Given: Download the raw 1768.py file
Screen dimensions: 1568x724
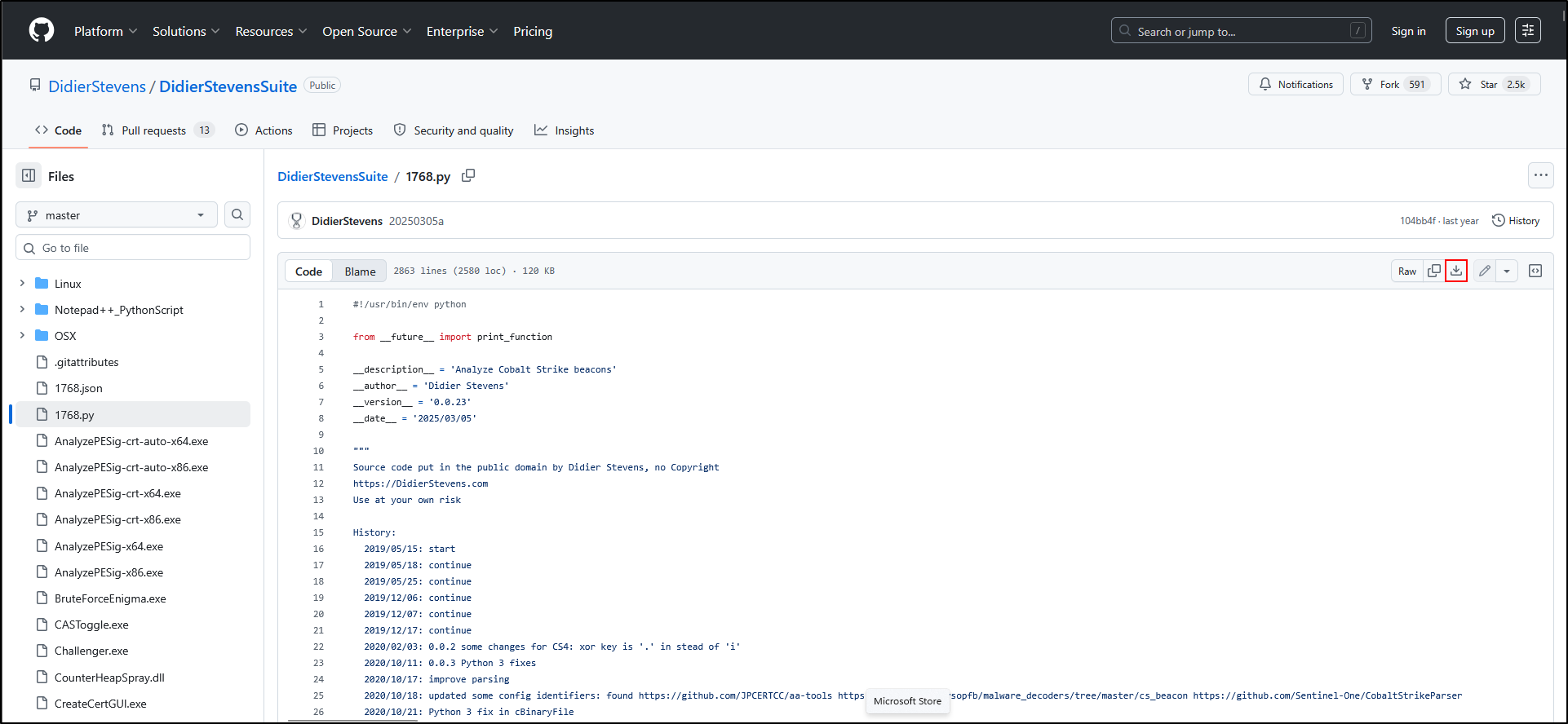Looking at the screenshot, I should coord(1456,271).
